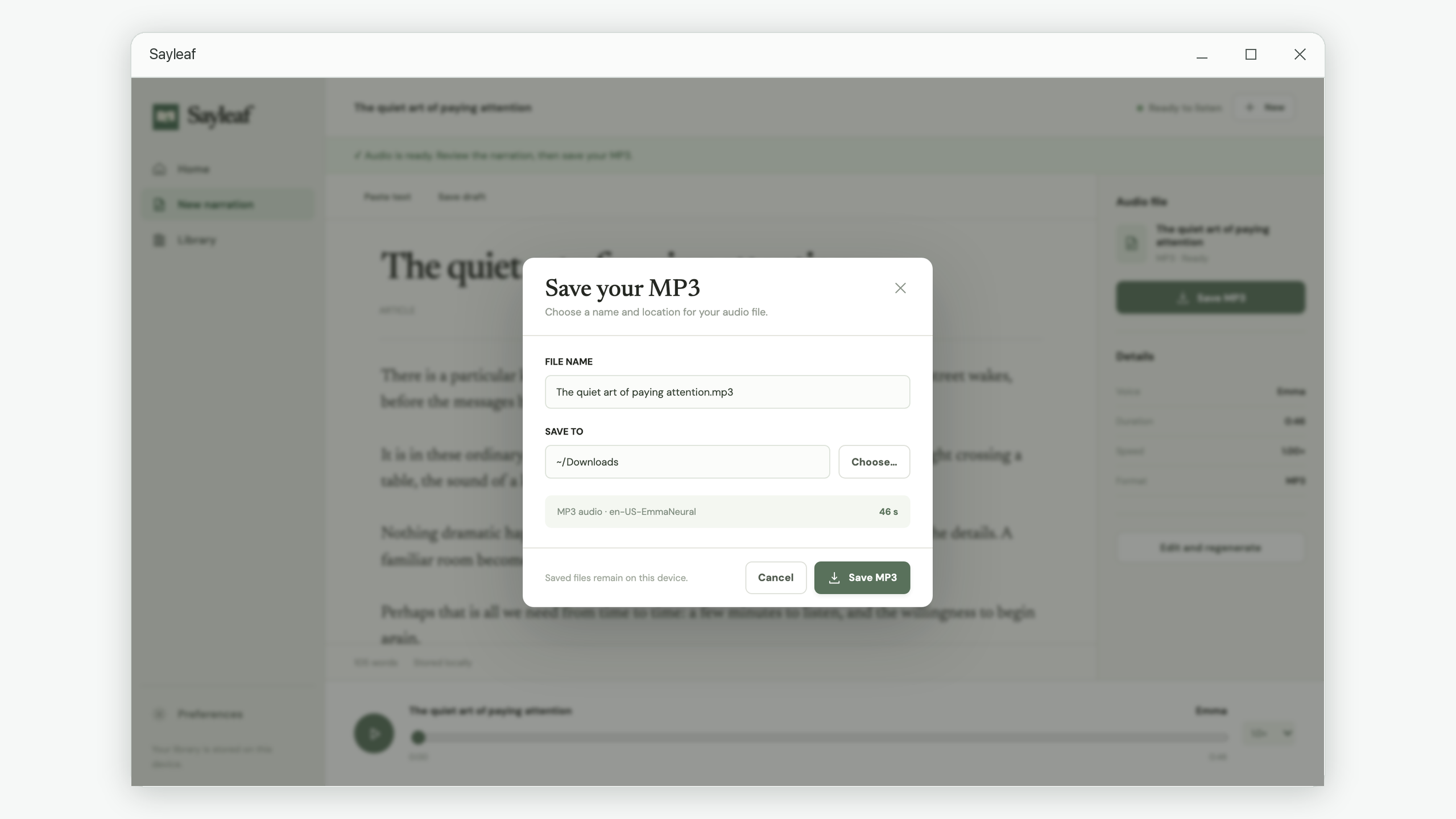Click the blurred Save MP3 panel button

click(1210, 298)
